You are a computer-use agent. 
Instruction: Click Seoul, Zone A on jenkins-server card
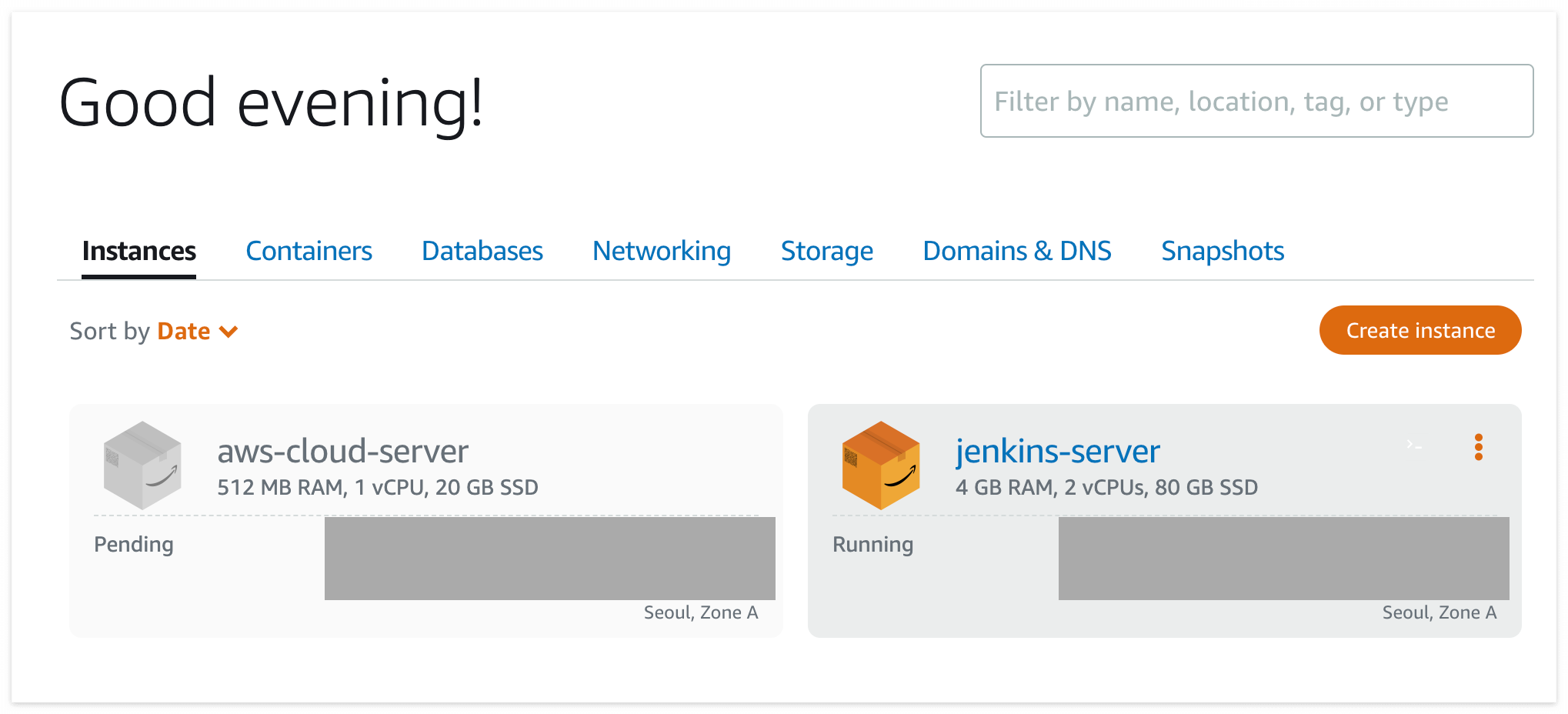1440,612
